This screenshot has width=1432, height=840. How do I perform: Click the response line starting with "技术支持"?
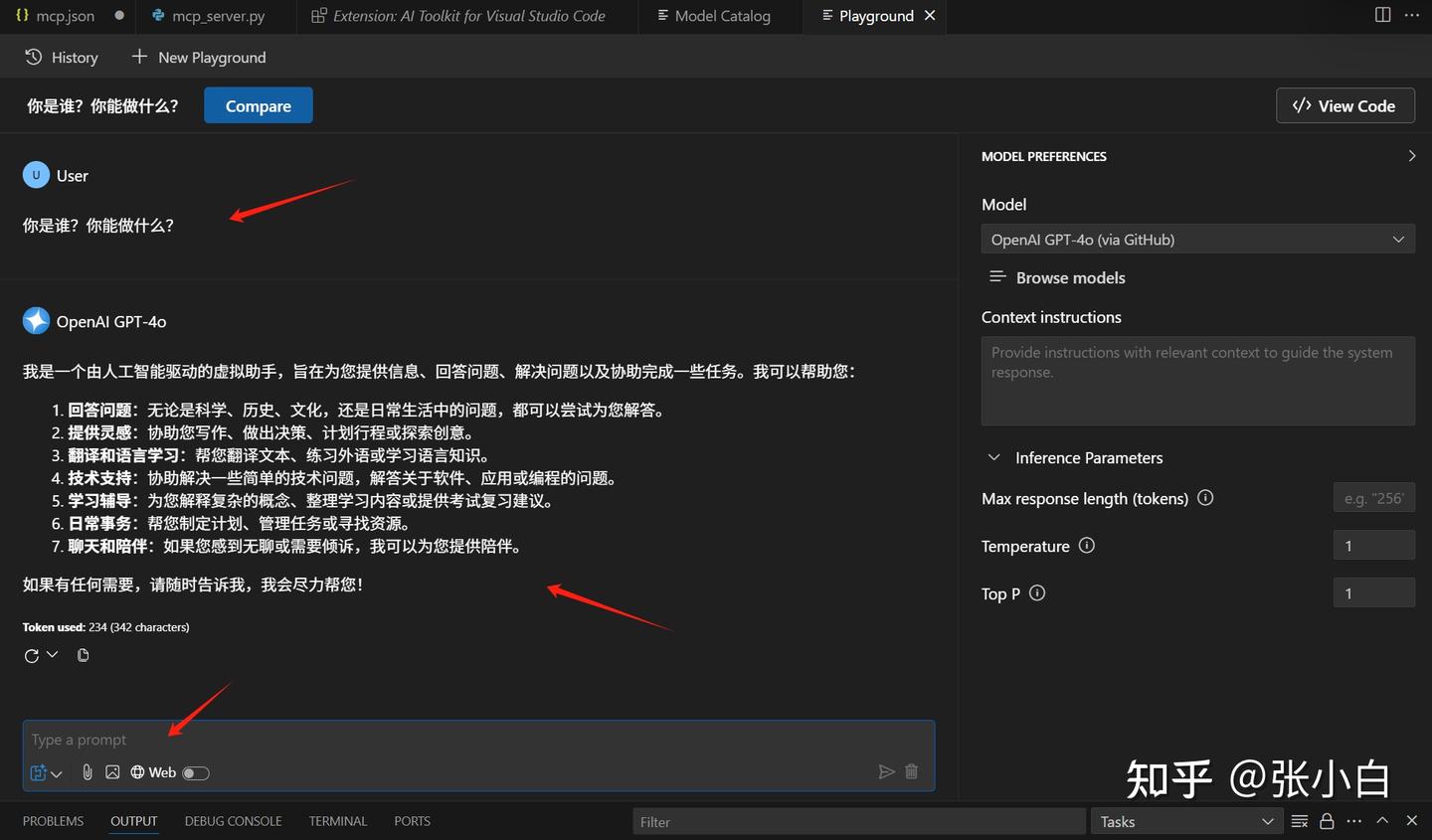pyautogui.click(x=344, y=478)
